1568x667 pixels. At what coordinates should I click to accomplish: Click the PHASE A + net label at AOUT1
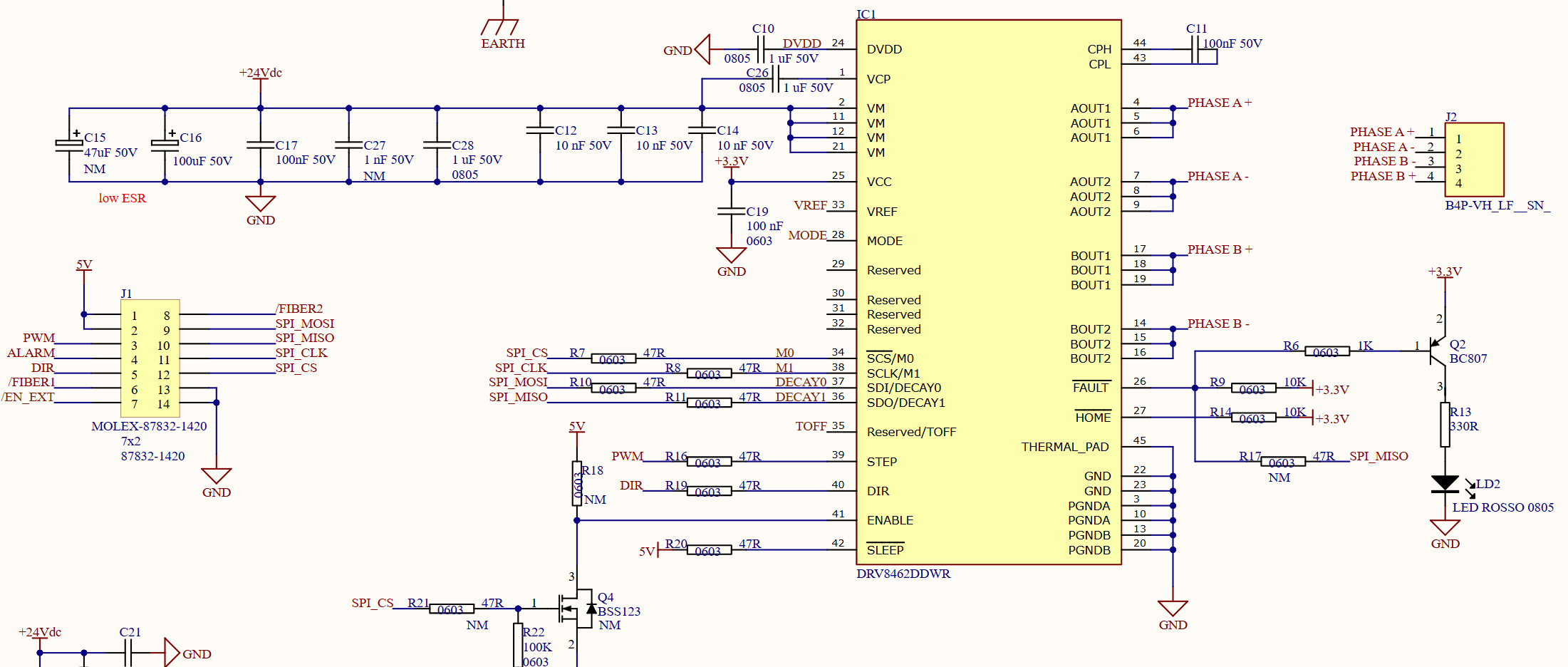[x=1220, y=103]
